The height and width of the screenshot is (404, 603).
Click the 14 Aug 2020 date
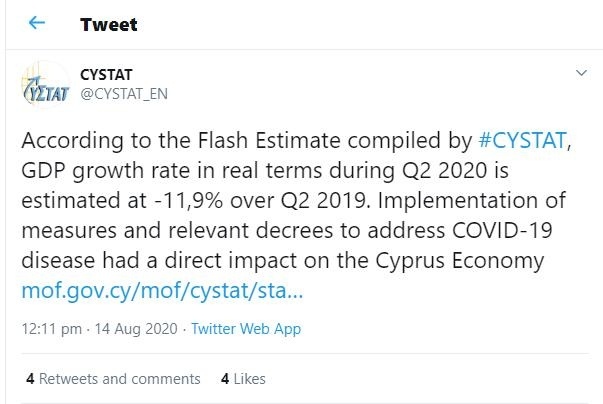tap(136, 329)
